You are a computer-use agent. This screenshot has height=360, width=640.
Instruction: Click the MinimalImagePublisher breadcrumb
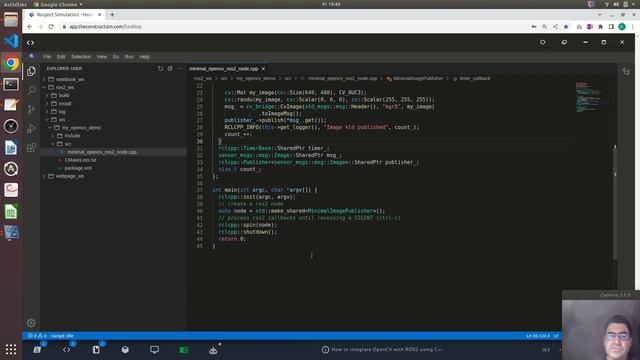pos(418,78)
